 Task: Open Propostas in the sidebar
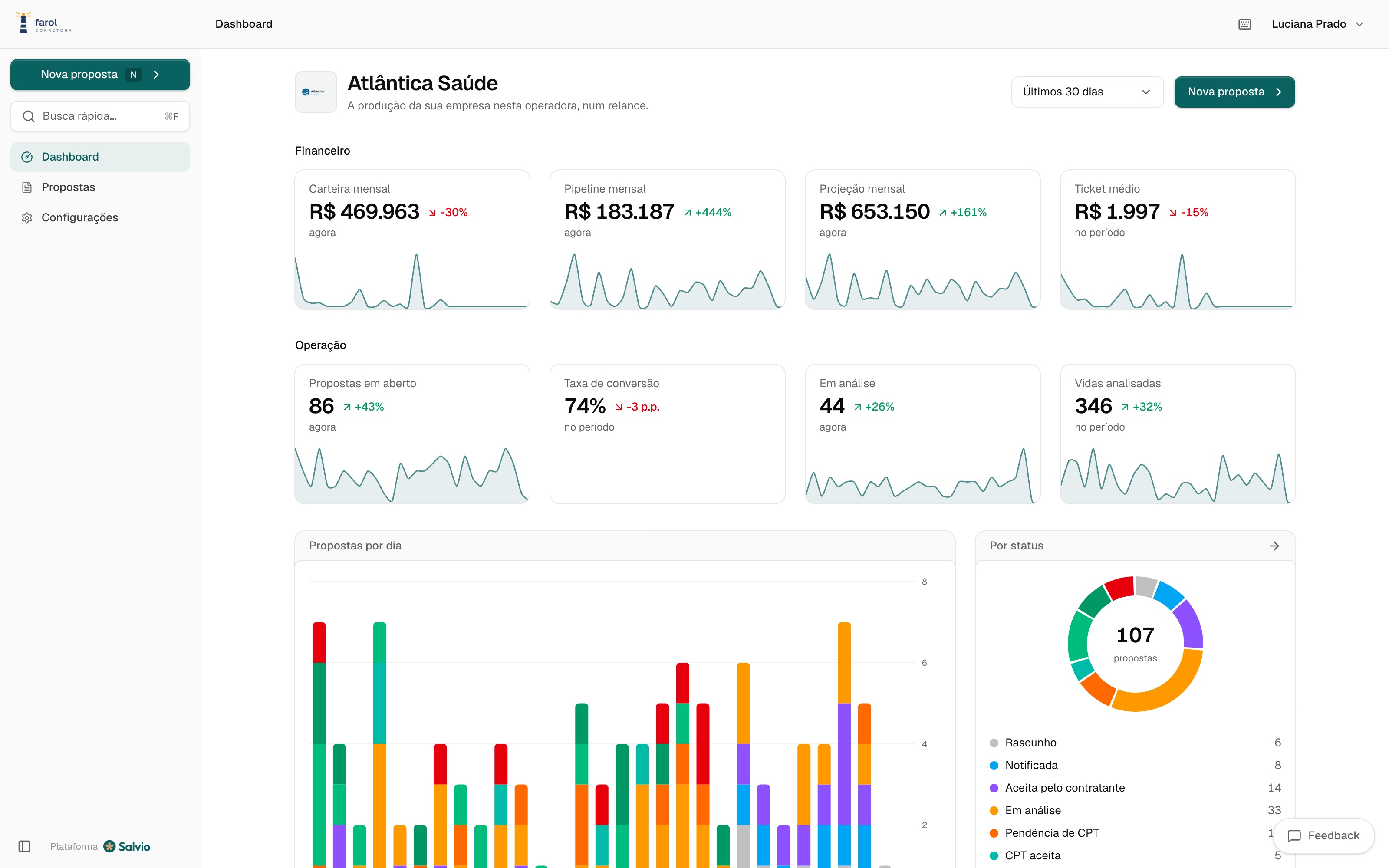(x=100, y=187)
